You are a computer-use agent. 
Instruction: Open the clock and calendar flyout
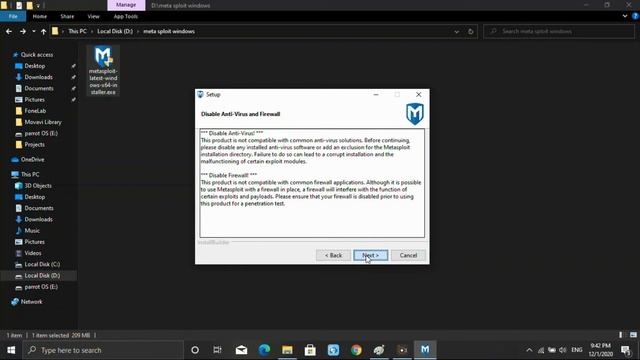600,350
